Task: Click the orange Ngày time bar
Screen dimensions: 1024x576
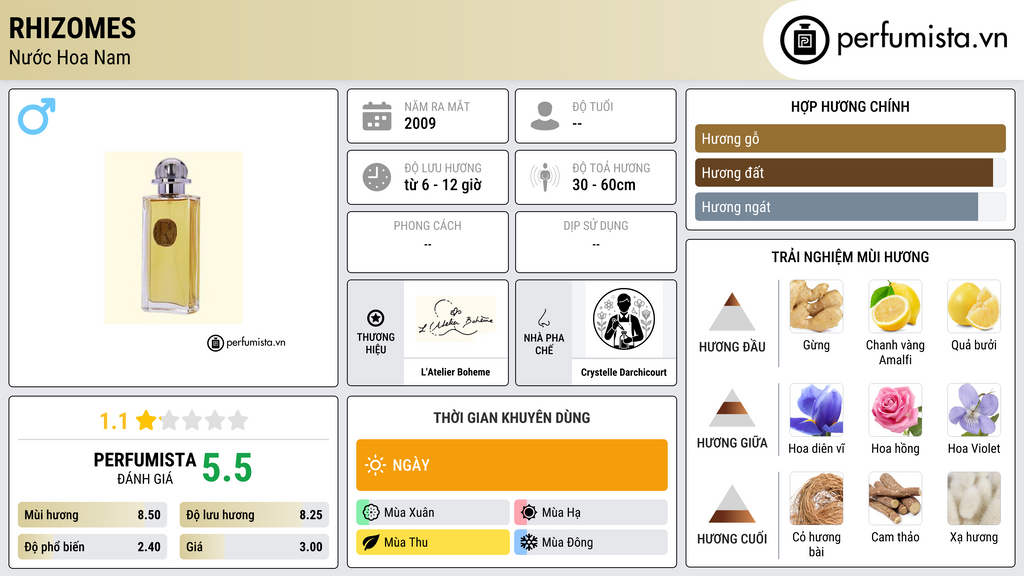Action: 511,465
